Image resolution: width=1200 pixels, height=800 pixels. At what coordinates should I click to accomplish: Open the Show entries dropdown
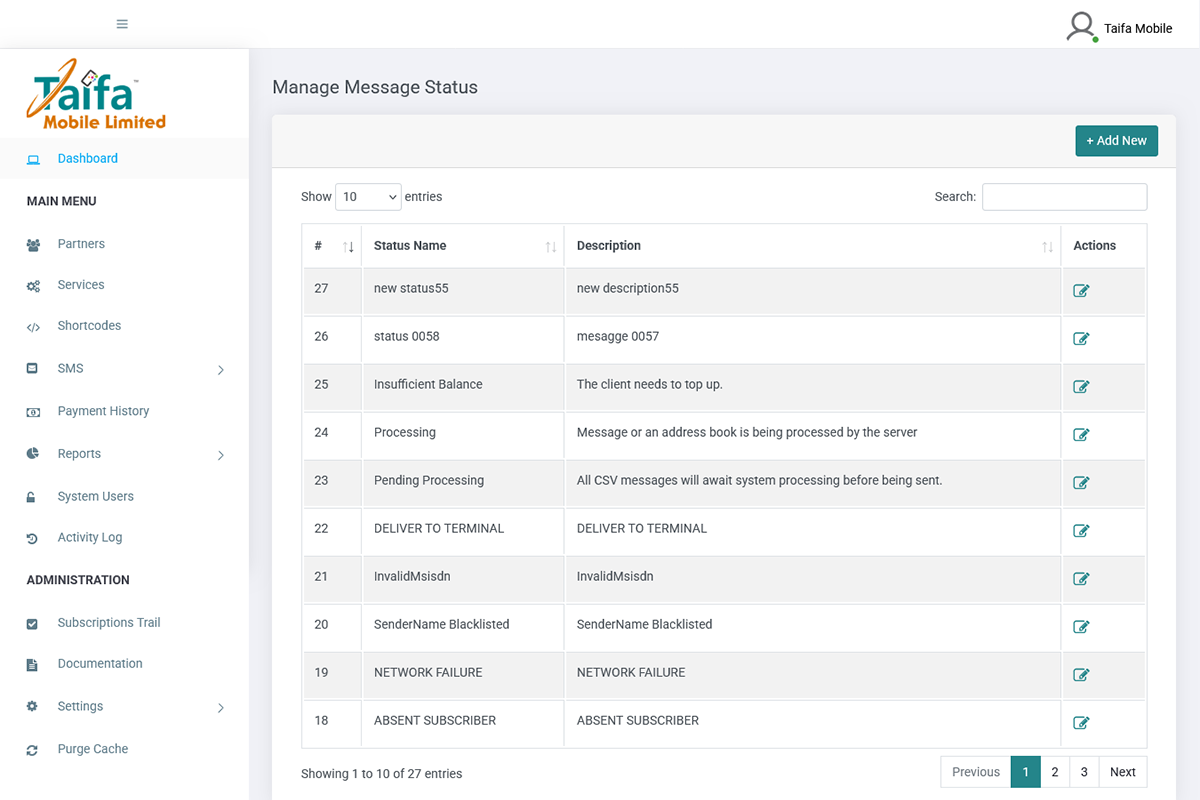point(368,197)
